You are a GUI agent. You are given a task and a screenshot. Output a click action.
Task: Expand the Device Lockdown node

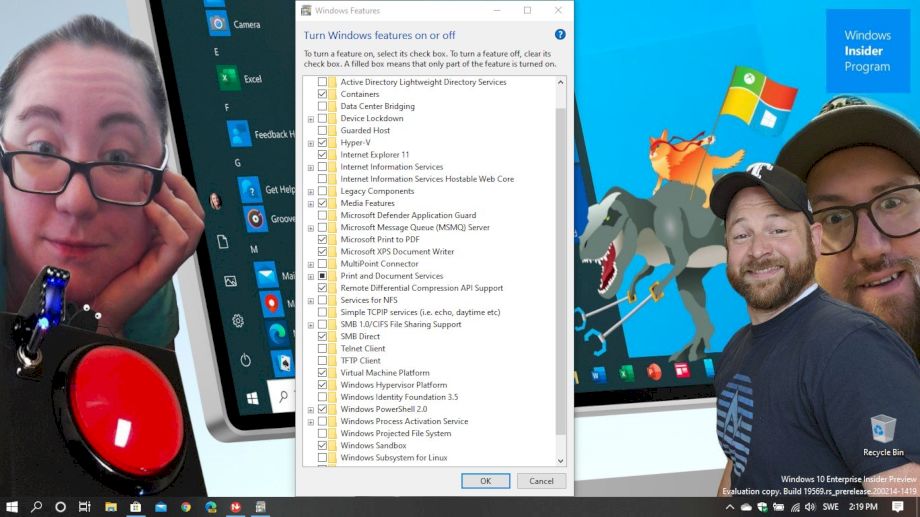click(x=310, y=119)
